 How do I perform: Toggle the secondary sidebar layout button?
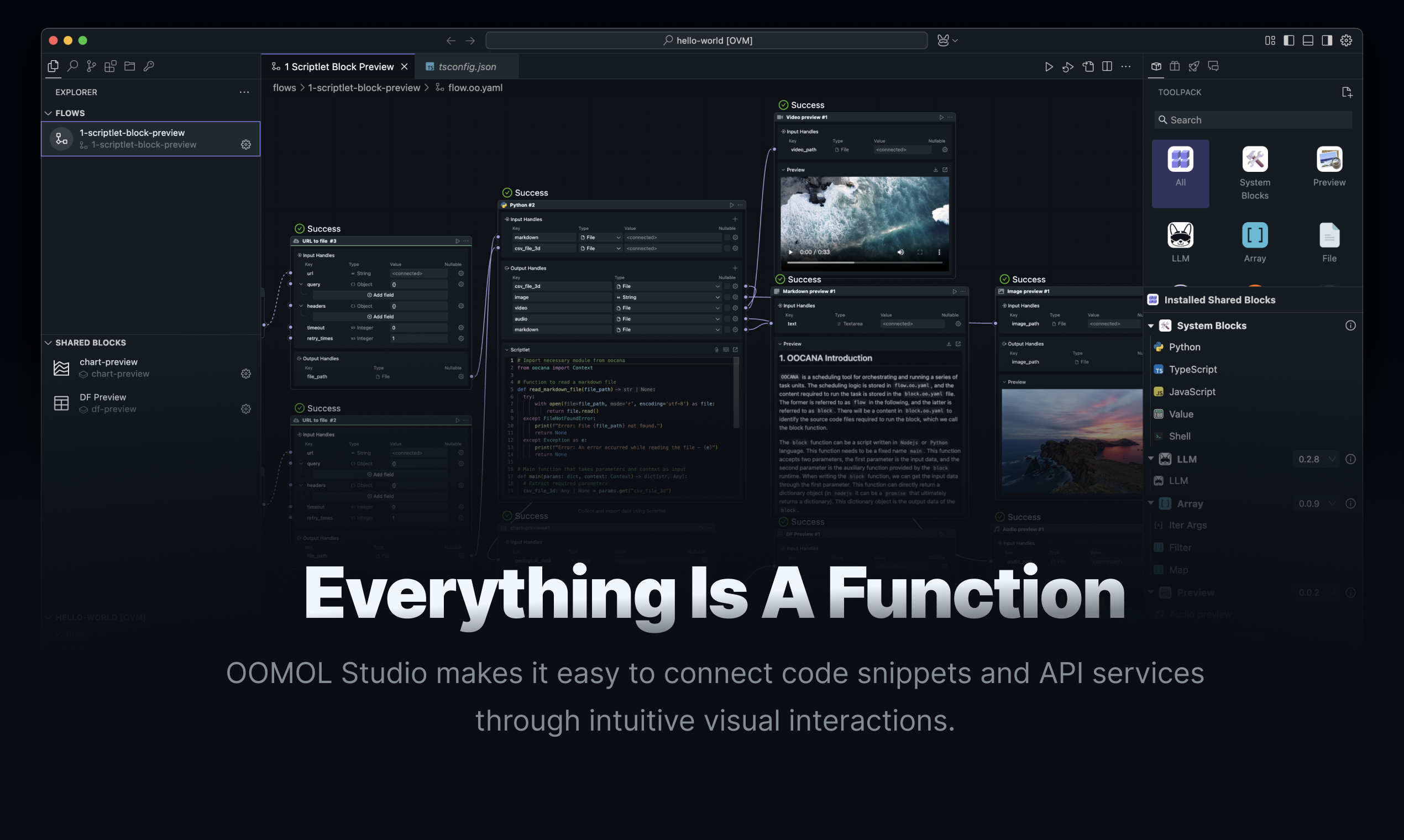tap(1327, 40)
